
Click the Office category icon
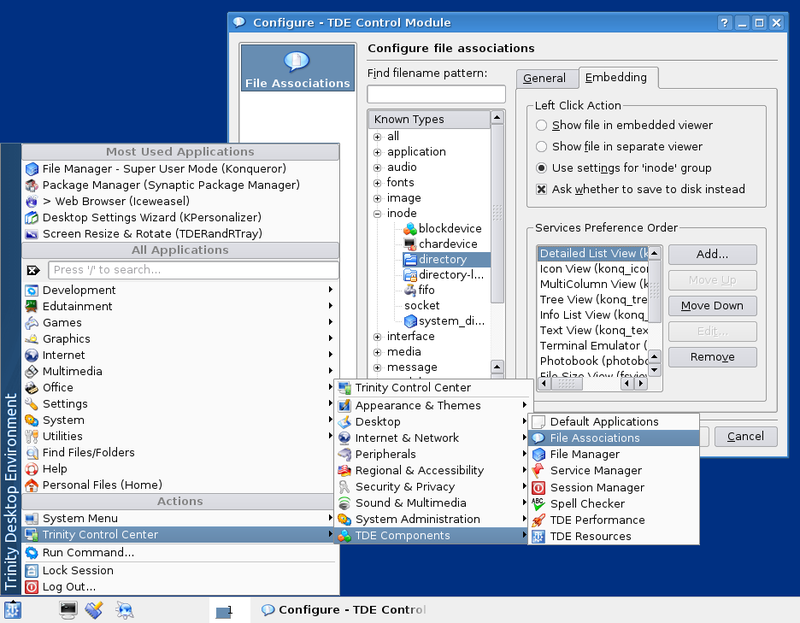(x=32, y=388)
